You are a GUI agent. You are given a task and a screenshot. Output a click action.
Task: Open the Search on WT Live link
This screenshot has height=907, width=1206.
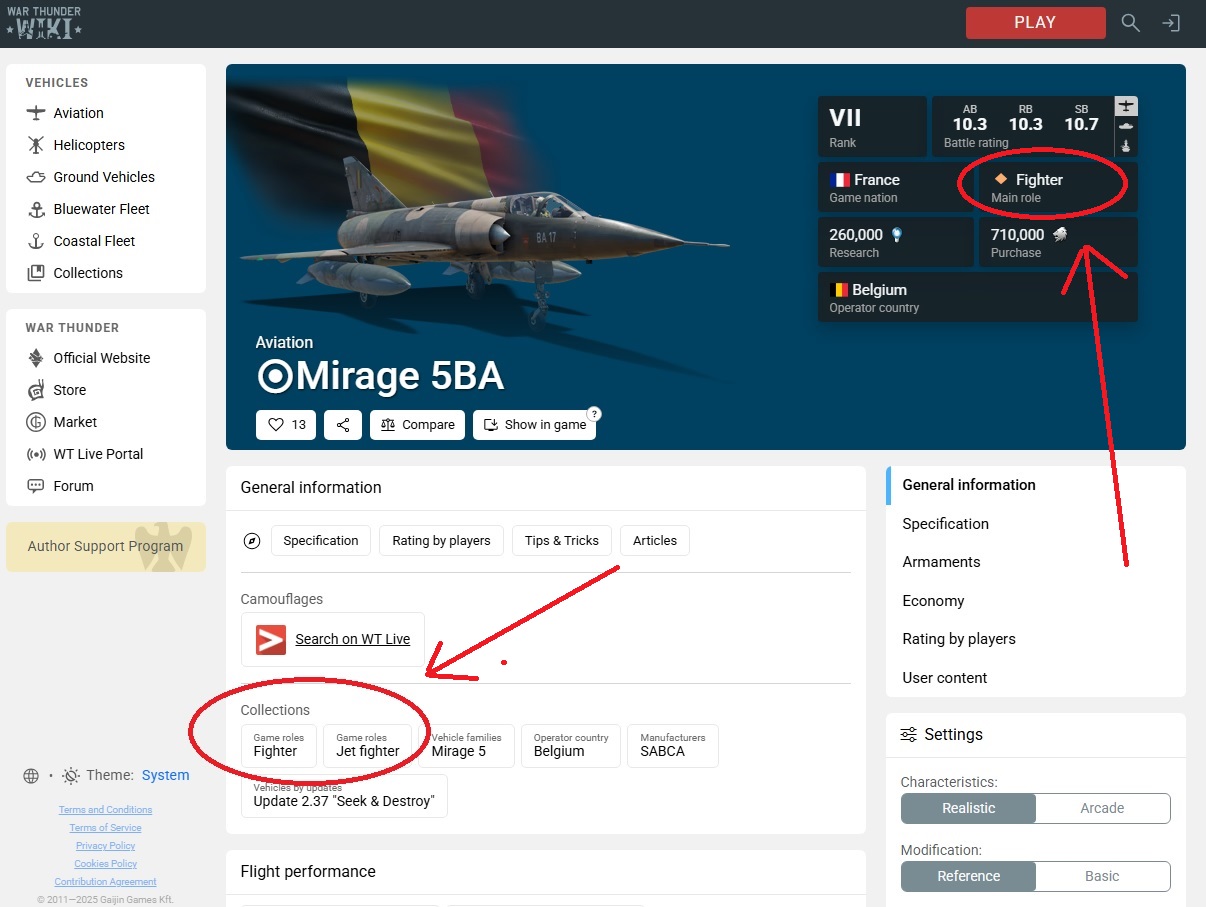[x=333, y=639]
